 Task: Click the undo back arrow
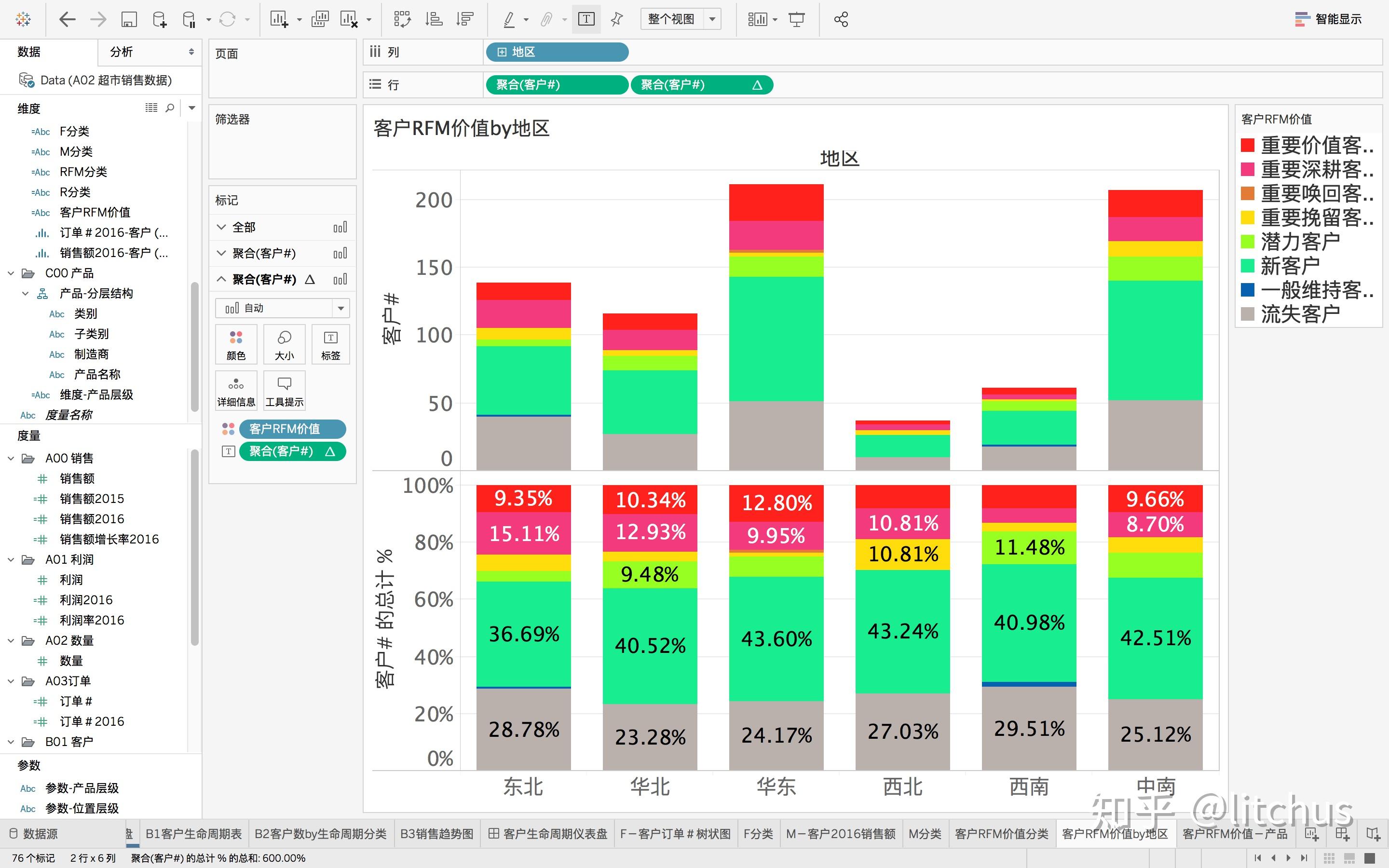pos(67,19)
